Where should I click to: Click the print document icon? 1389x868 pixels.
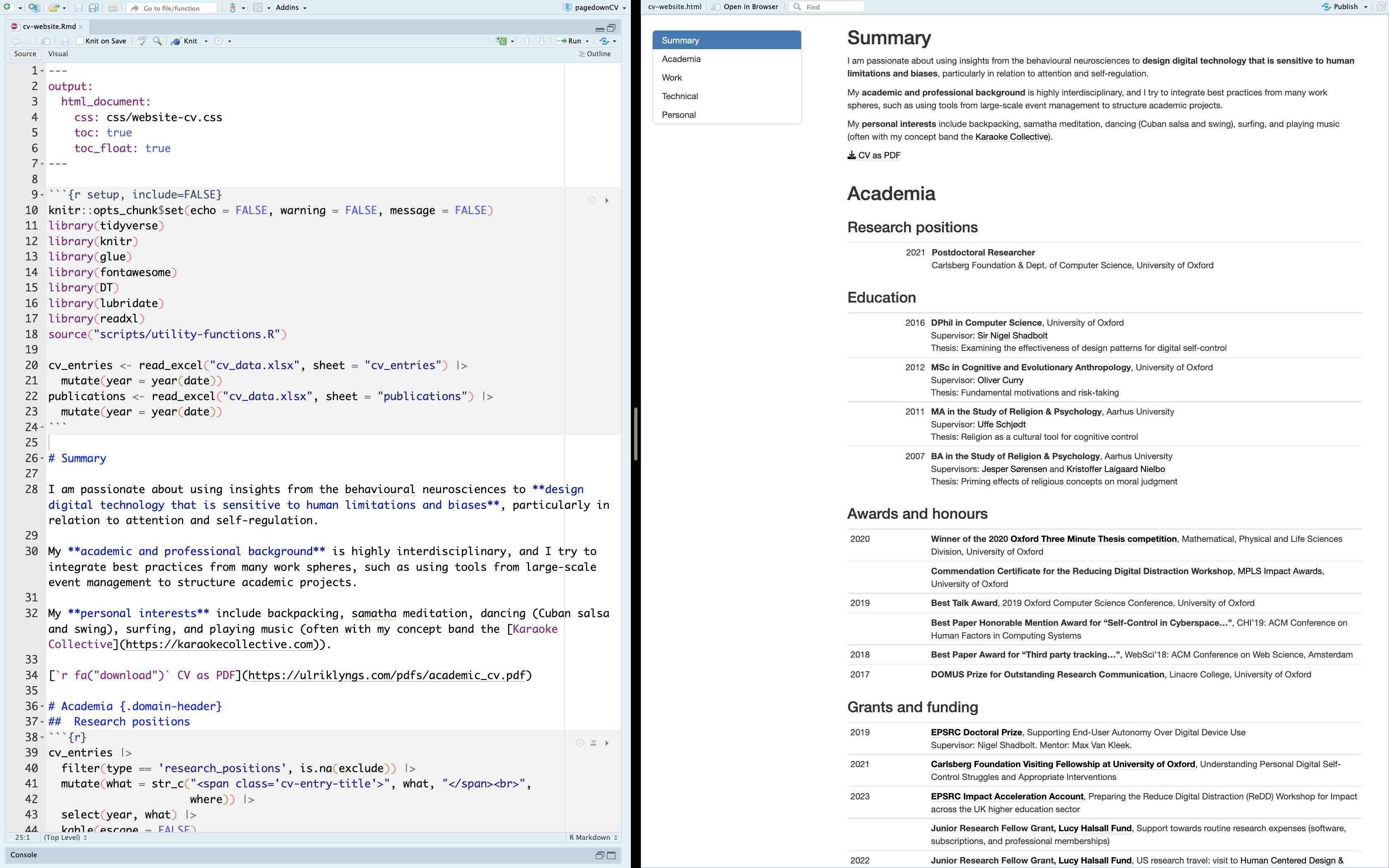click(112, 7)
